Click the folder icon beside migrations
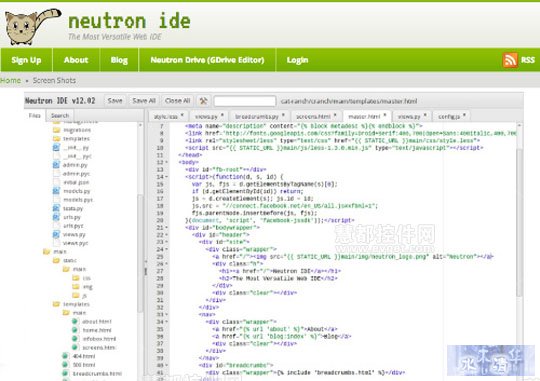 tap(56, 130)
